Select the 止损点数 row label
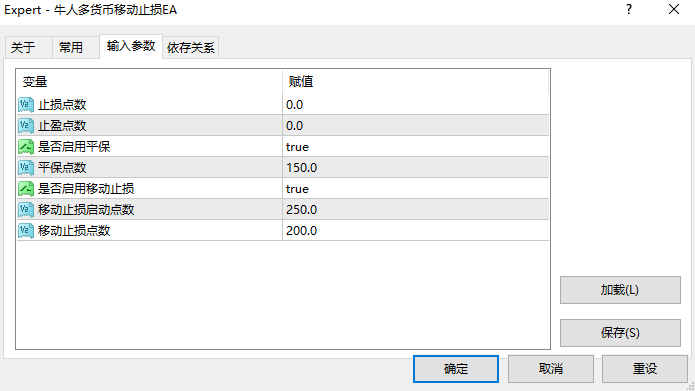 (x=62, y=105)
